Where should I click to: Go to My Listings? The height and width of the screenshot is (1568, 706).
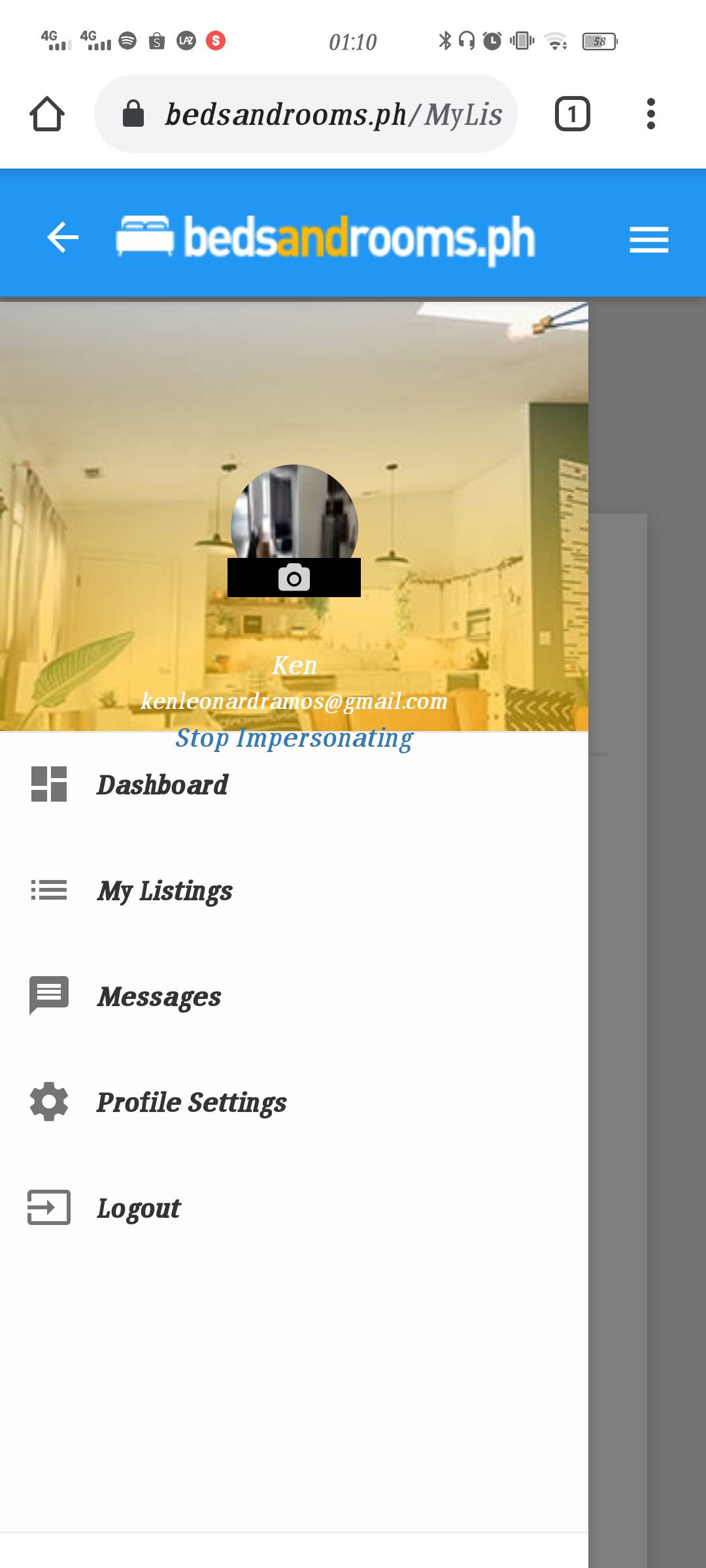point(294,890)
